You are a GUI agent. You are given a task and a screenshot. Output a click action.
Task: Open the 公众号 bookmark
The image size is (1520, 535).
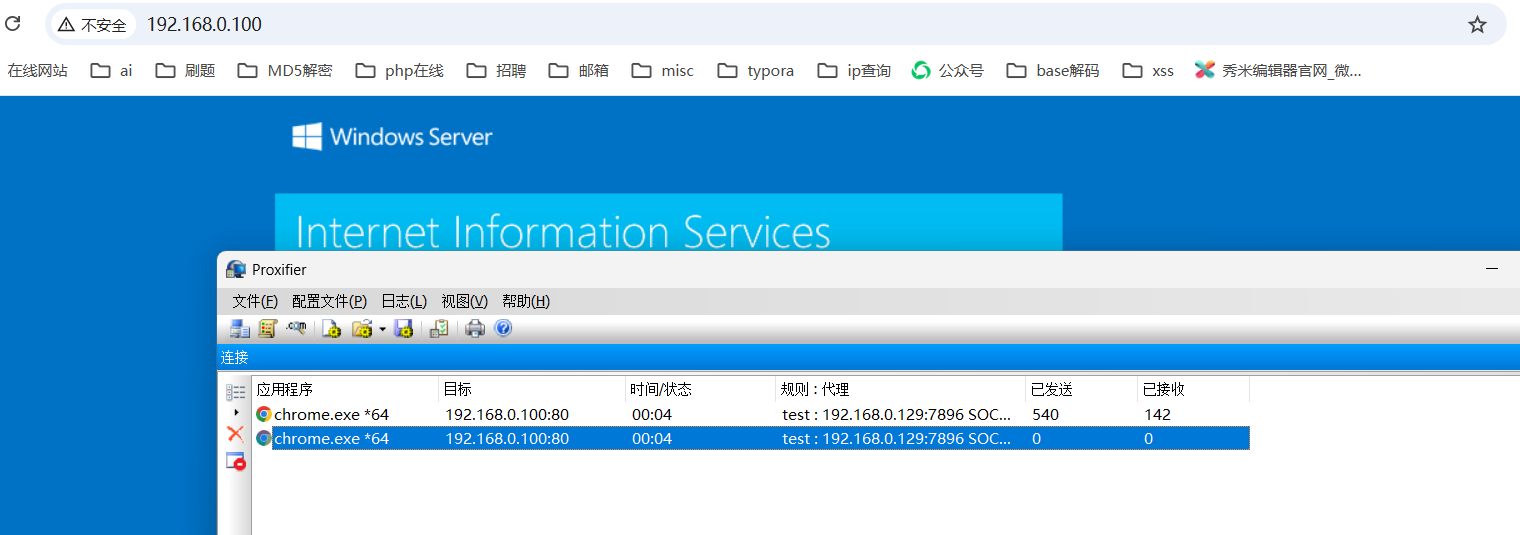(948, 70)
